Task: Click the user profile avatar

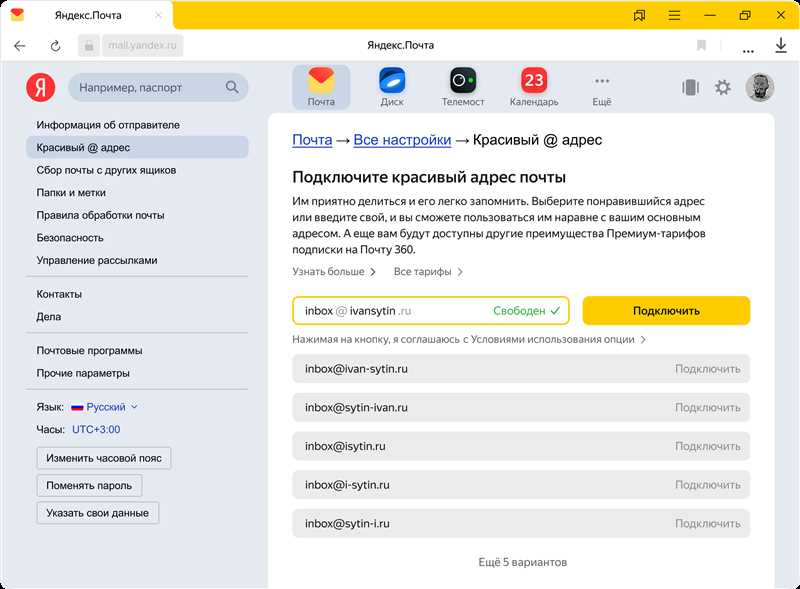Action: [x=760, y=87]
